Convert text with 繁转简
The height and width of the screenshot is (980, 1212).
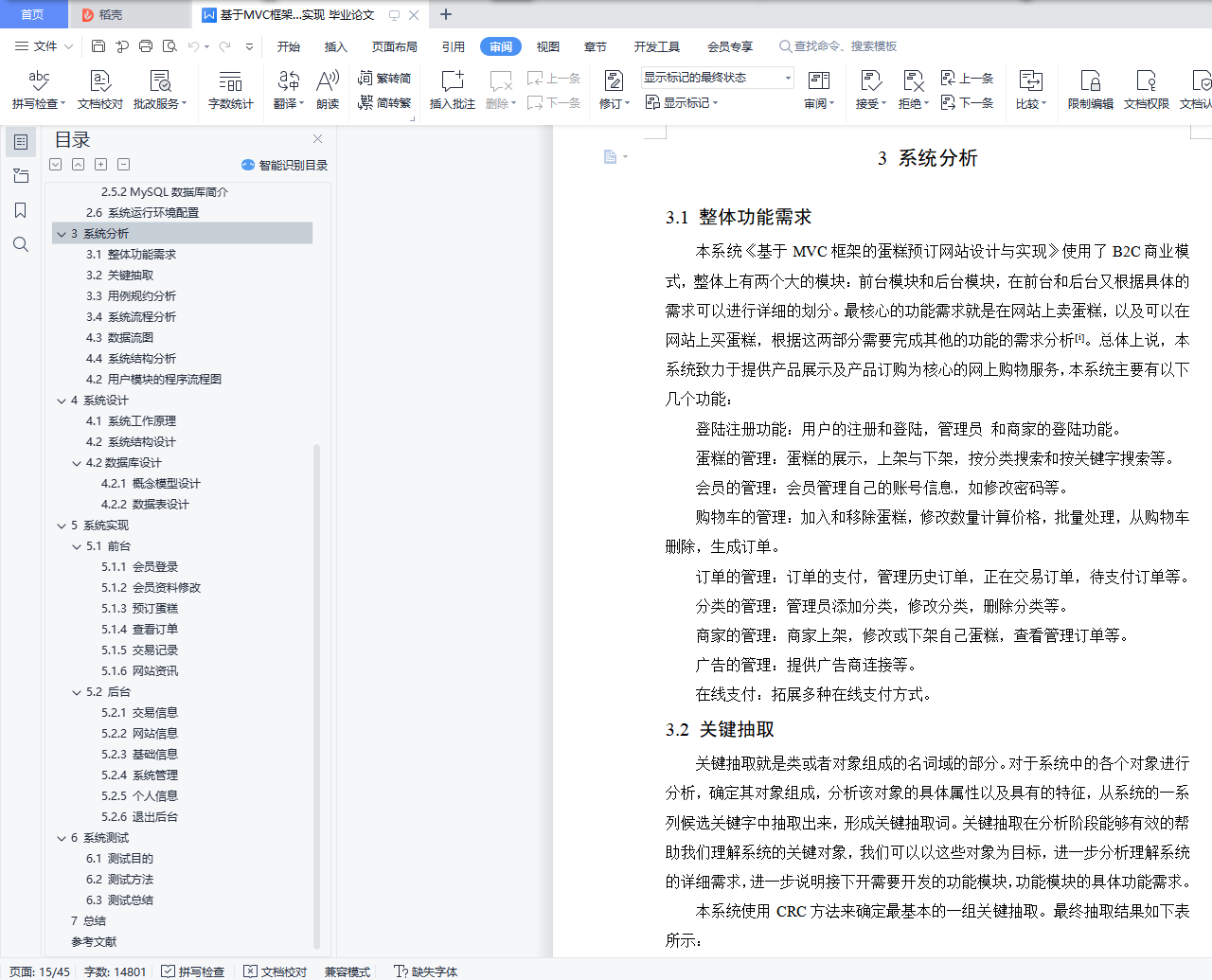coord(384,78)
